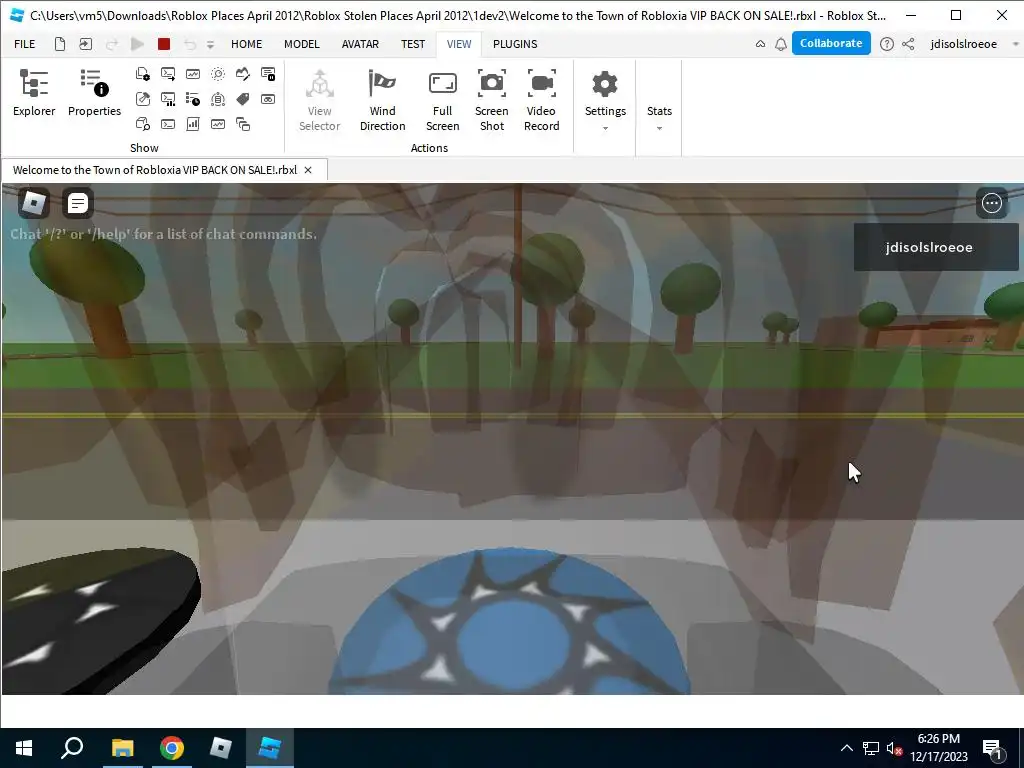Image resolution: width=1024 pixels, height=768 pixels.
Task: Toggle the Explorer panel
Action: [34, 93]
